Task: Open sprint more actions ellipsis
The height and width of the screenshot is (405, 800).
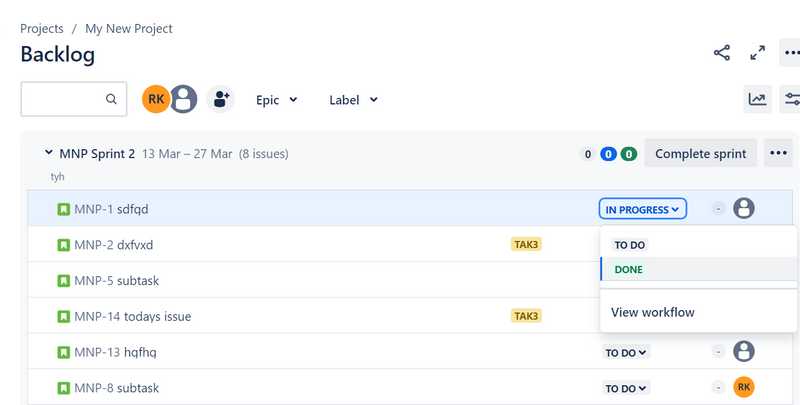Action: tap(778, 153)
